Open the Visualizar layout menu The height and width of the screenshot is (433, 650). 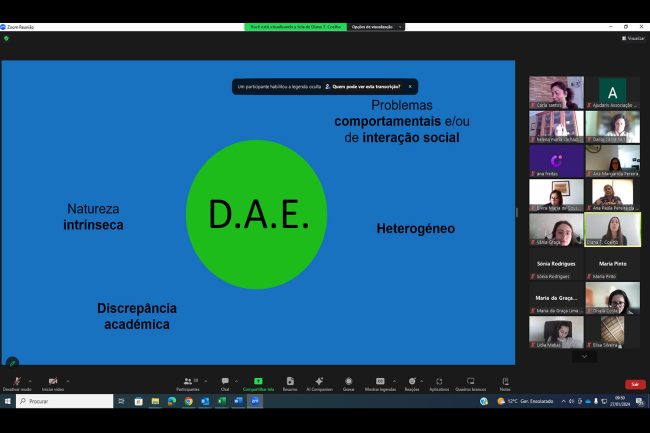632,38
